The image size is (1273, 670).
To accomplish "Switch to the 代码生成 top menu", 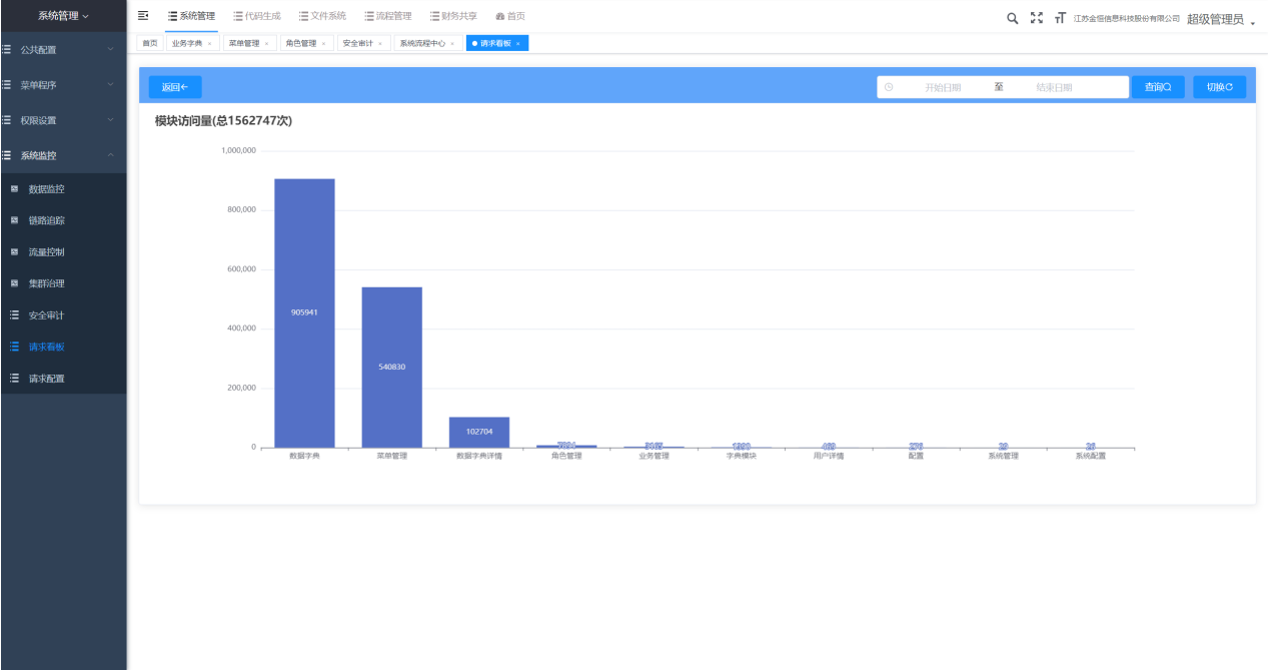I will [257, 16].
